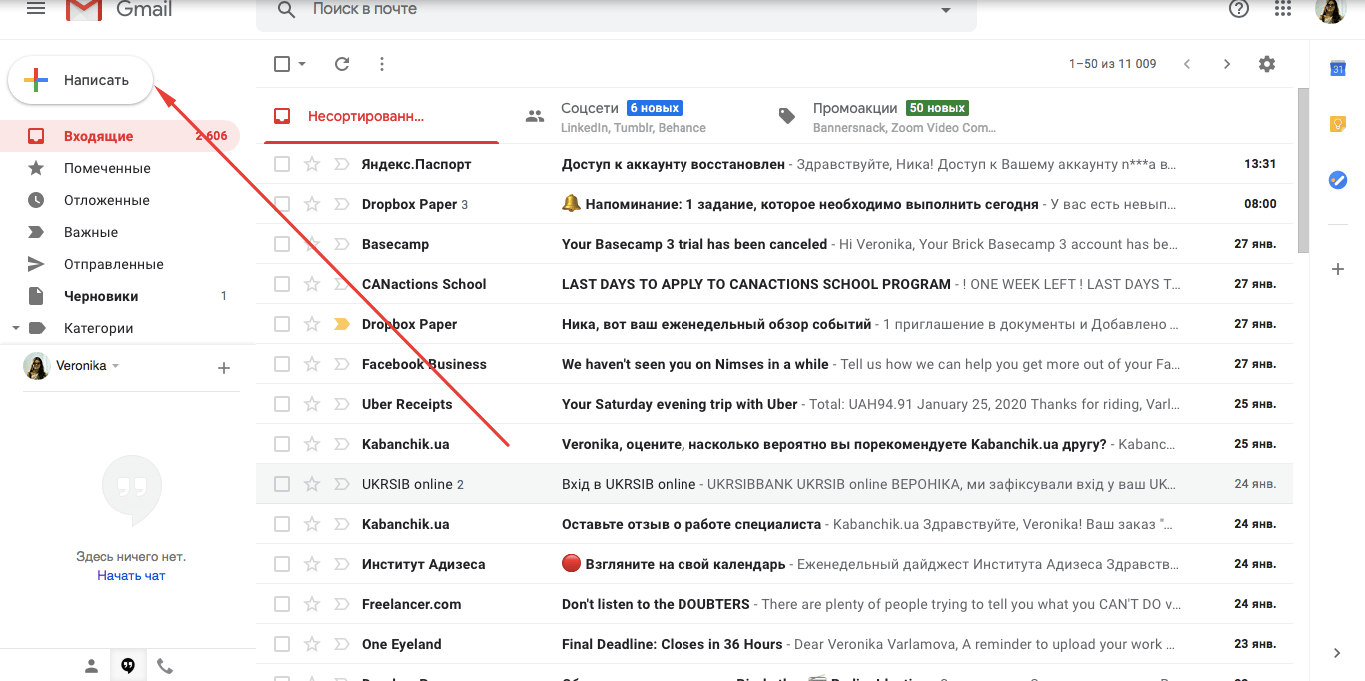1365x681 pixels.
Task: Open the Входящие folder
Action: [x=120, y=136]
